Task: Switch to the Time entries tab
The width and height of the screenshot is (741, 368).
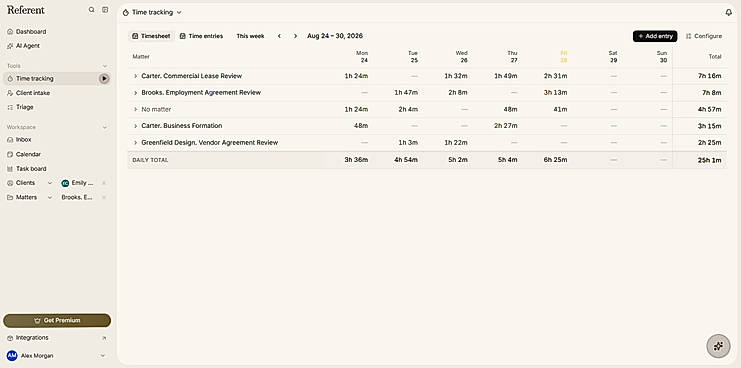Action: pyautogui.click(x=201, y=36)
